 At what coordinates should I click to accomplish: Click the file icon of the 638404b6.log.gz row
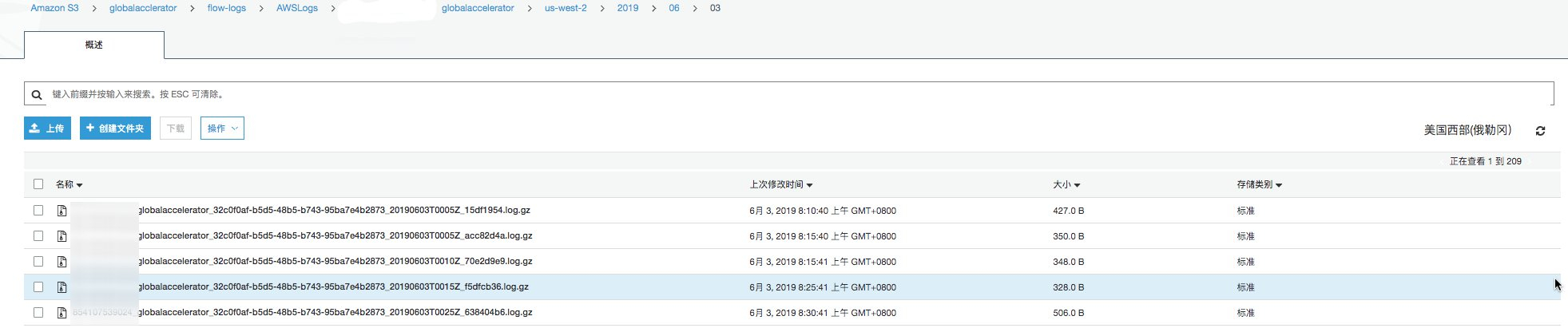coord(62,313)
